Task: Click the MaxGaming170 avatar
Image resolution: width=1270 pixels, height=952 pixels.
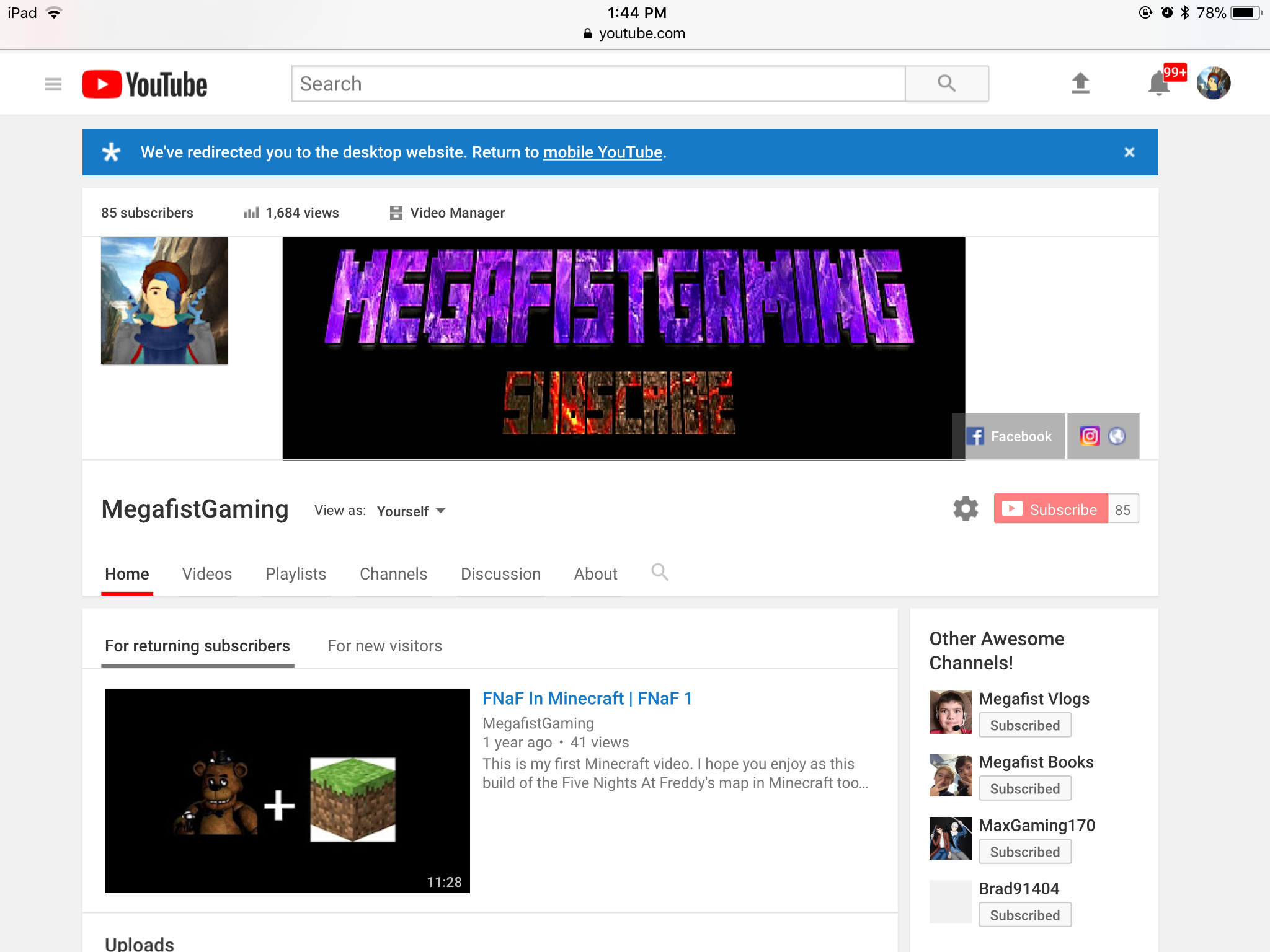Action: (951, 839)
